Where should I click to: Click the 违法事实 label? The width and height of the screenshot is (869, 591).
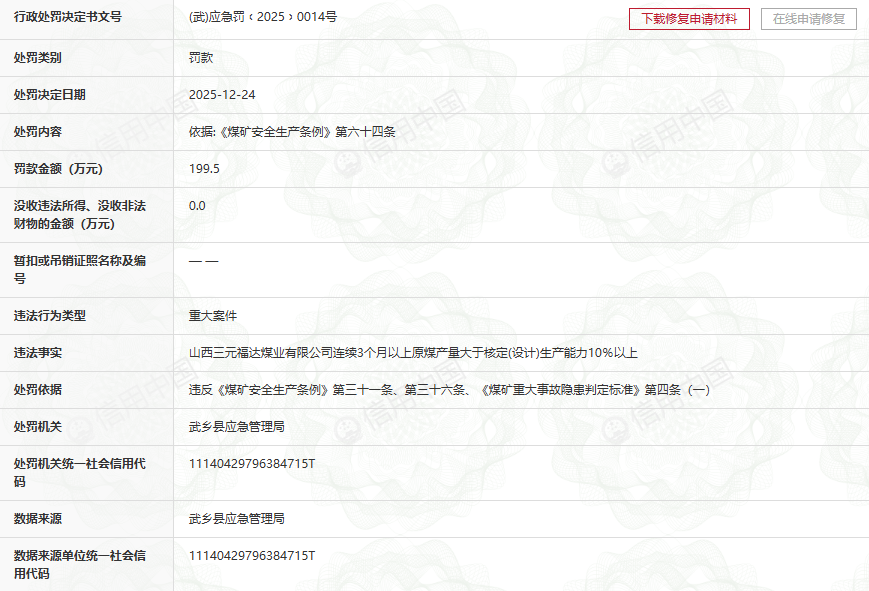pos(38,353)
